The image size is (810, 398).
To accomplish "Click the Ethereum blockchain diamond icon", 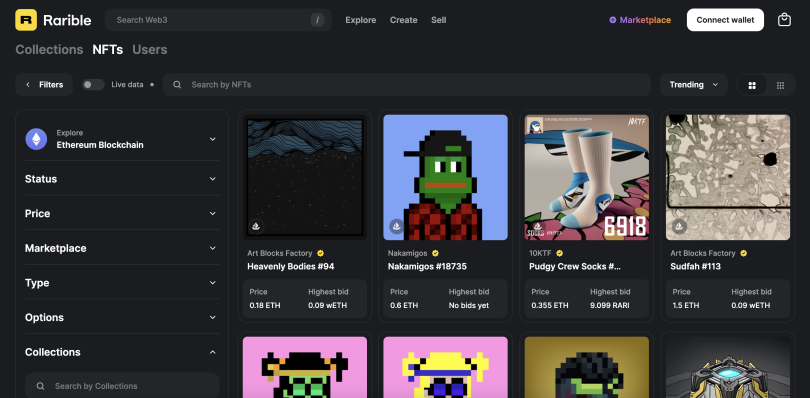I will pyautogui.click(x=36, y=139).
